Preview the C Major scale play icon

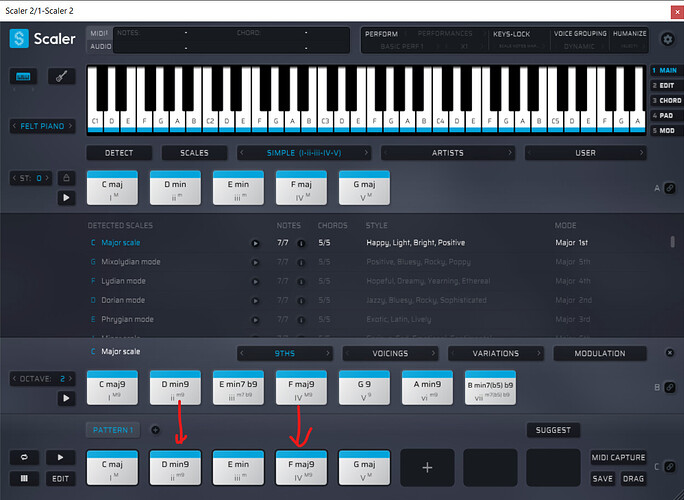coord(255,243)
